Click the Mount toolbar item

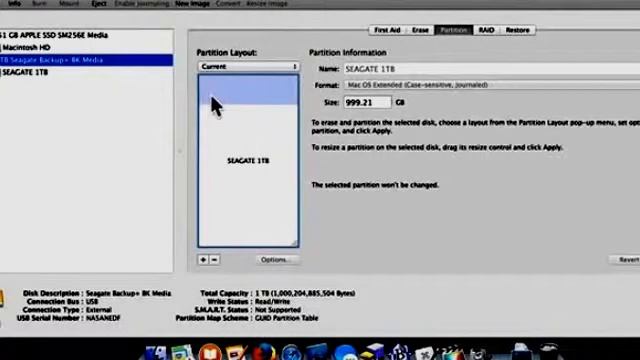69,4
